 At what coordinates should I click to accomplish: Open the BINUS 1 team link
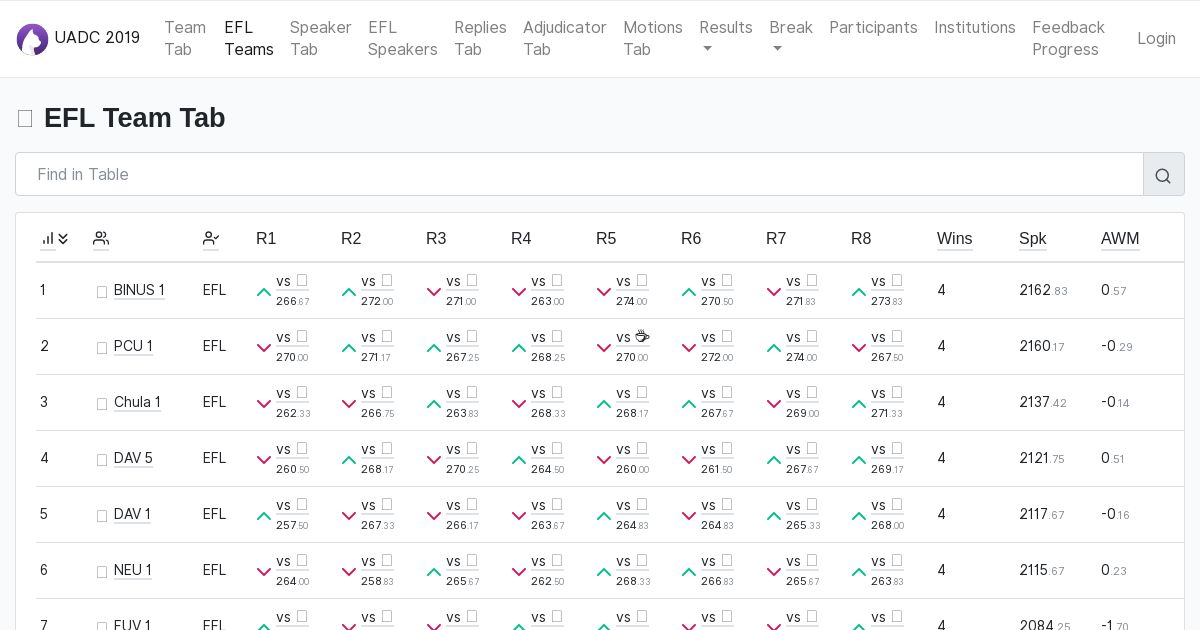[139, 290]
